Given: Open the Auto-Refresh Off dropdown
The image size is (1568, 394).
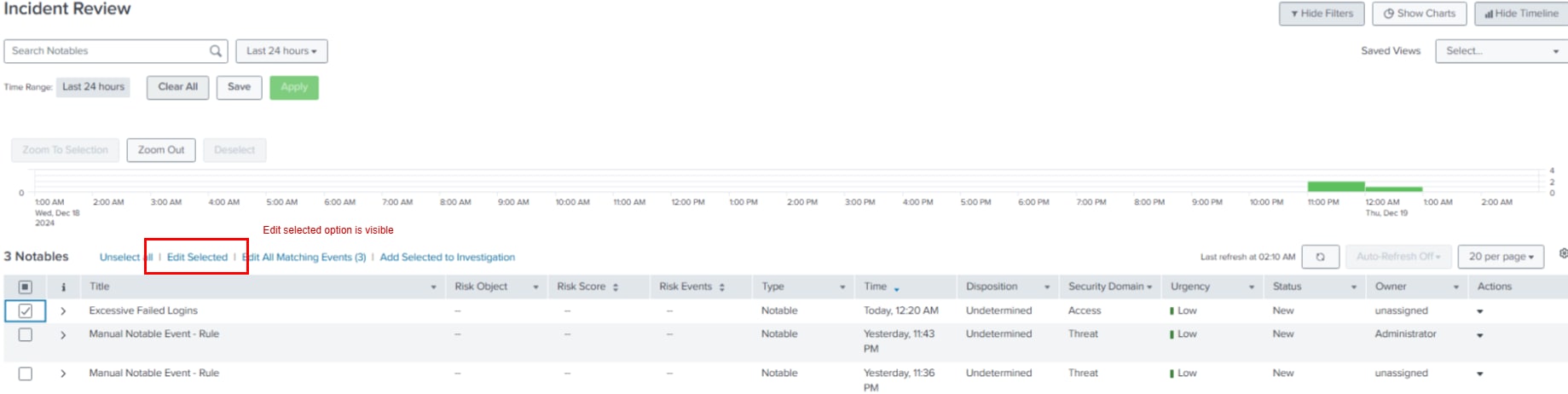Looking at the screenshot, I should point(1398,257).
